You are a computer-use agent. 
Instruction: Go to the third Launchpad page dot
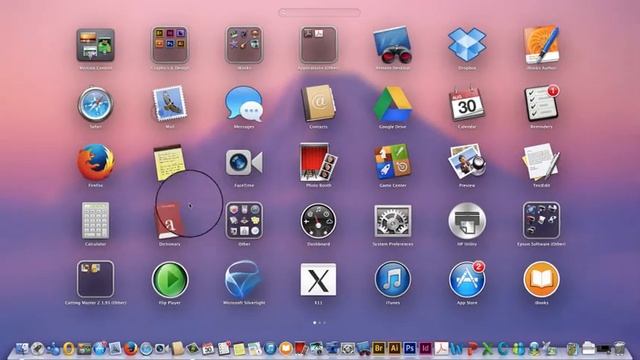324,323
